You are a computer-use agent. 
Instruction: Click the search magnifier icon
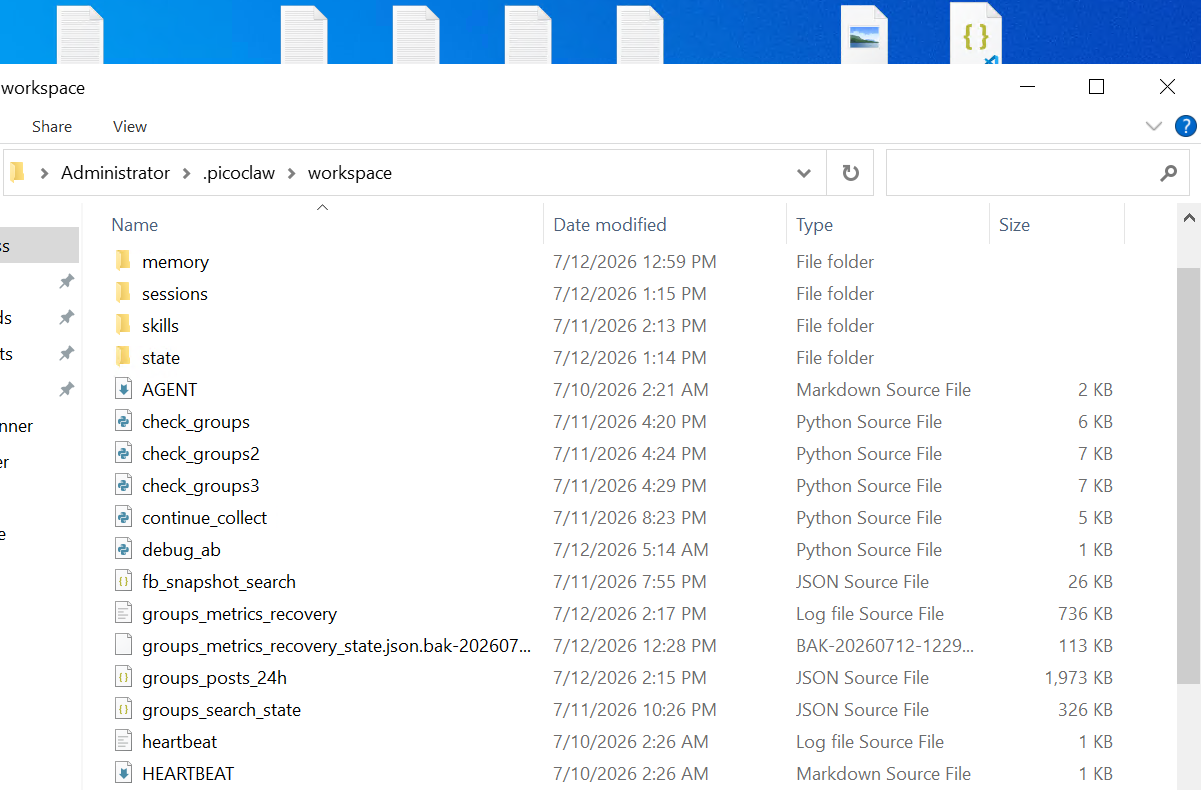click(1168, 173)
